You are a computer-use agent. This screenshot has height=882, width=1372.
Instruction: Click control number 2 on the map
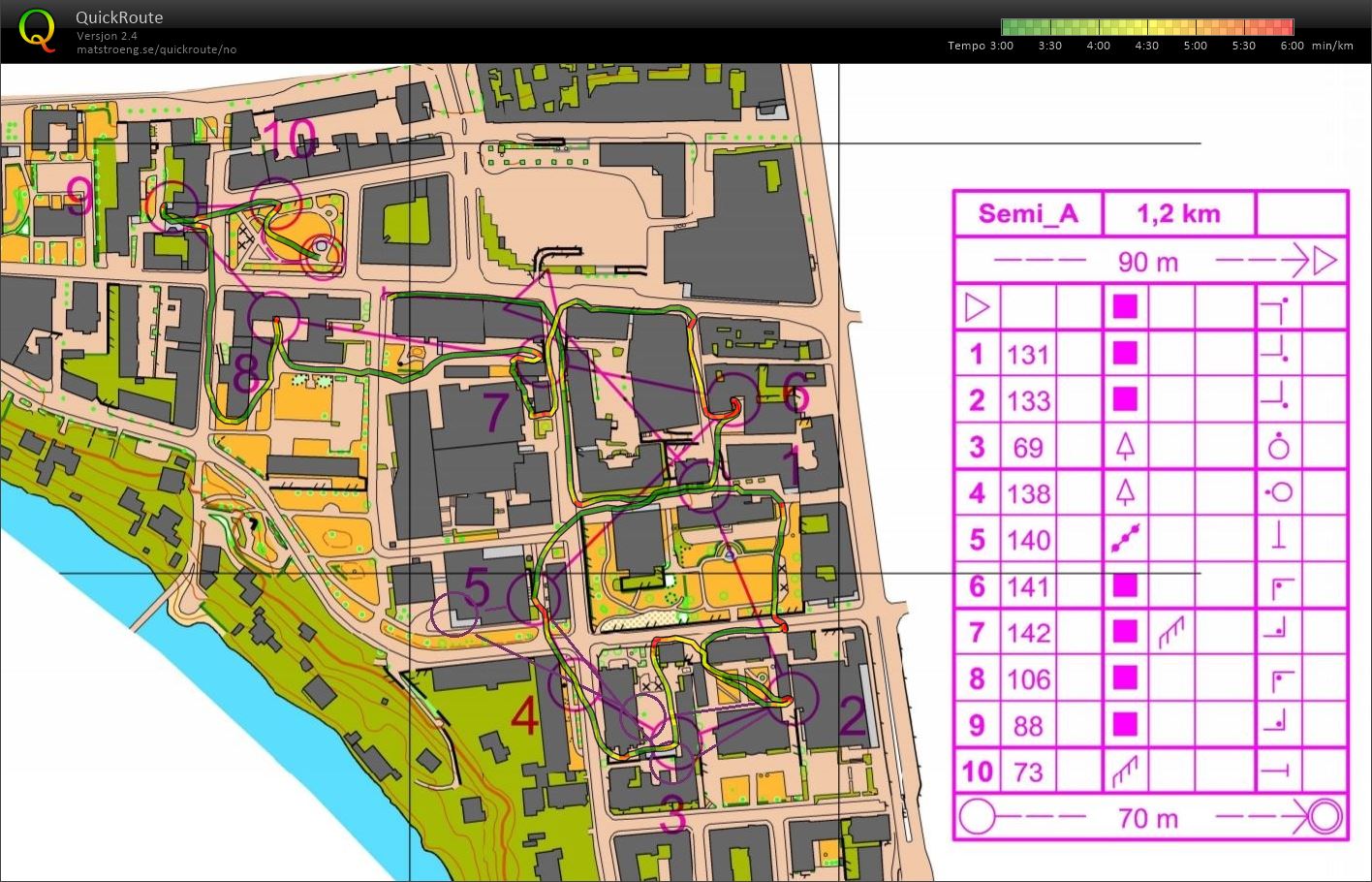(853, 716)
